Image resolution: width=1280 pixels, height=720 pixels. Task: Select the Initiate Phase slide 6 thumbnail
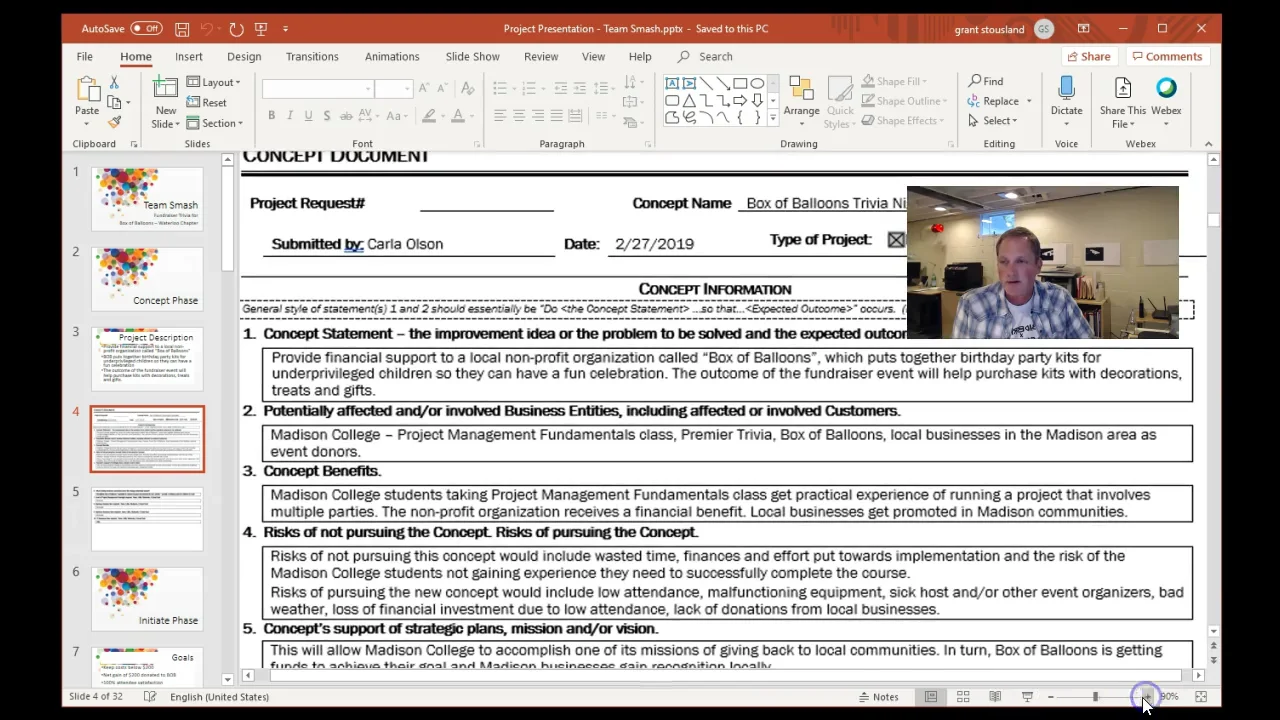tap(147, 600)
